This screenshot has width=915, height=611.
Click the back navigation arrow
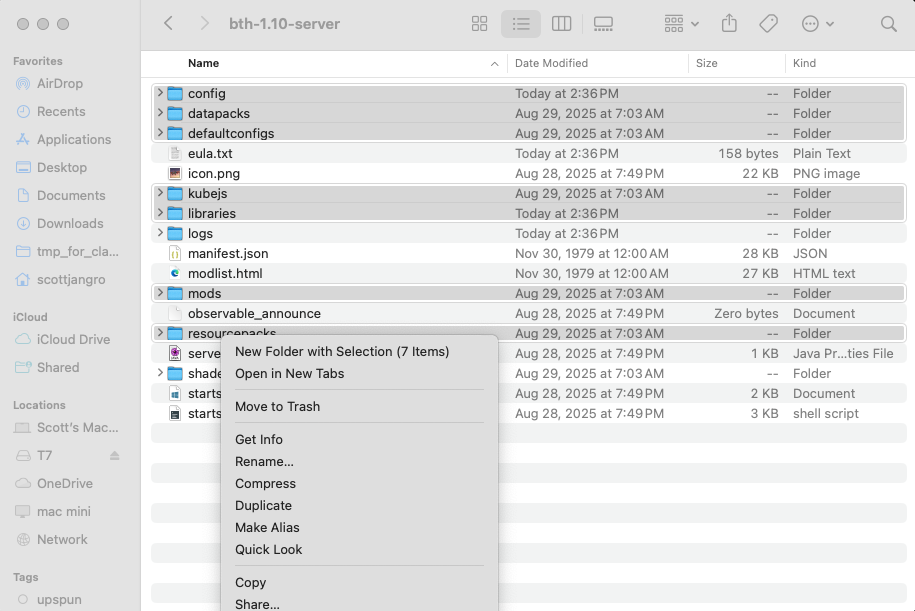(x=167, y=23)
